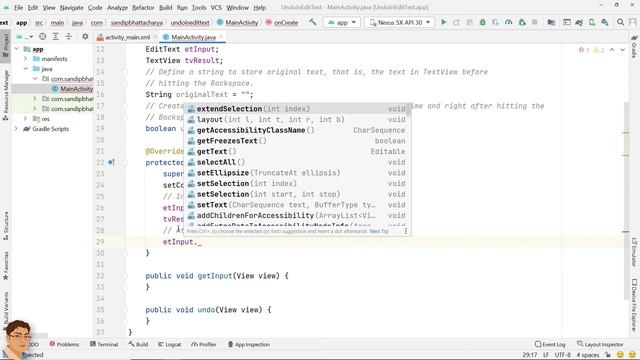Open the SDK Manager icon

(x=605, y=22)
